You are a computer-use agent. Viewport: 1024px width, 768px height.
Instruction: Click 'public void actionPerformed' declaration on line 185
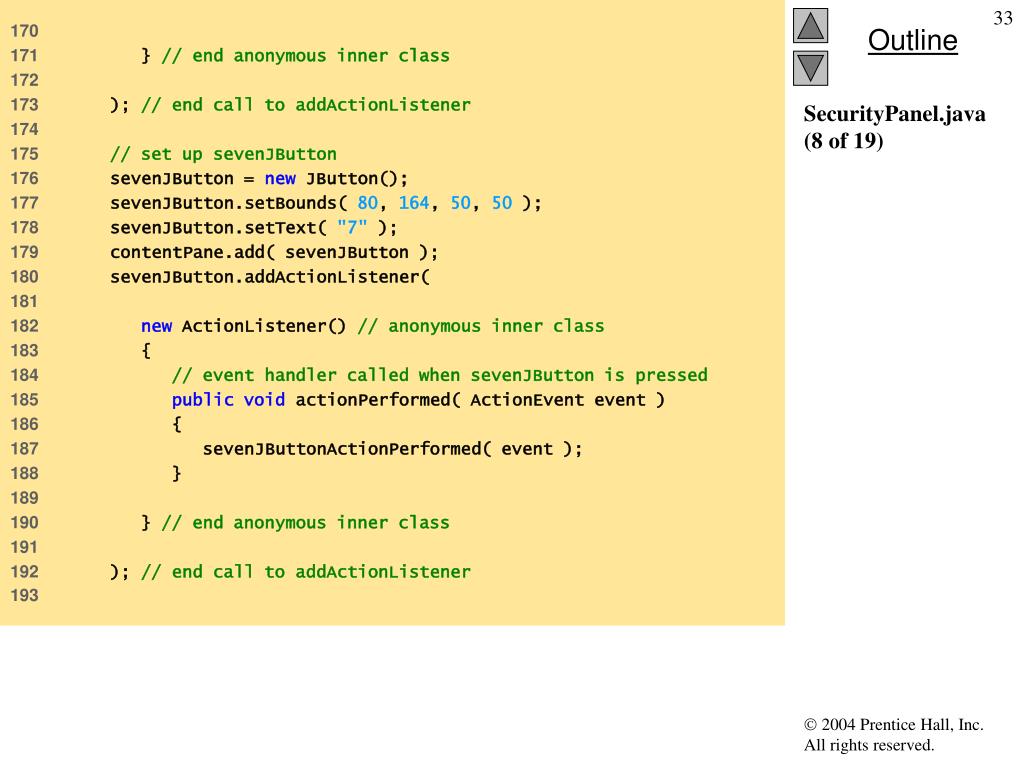tap(418, 400)
